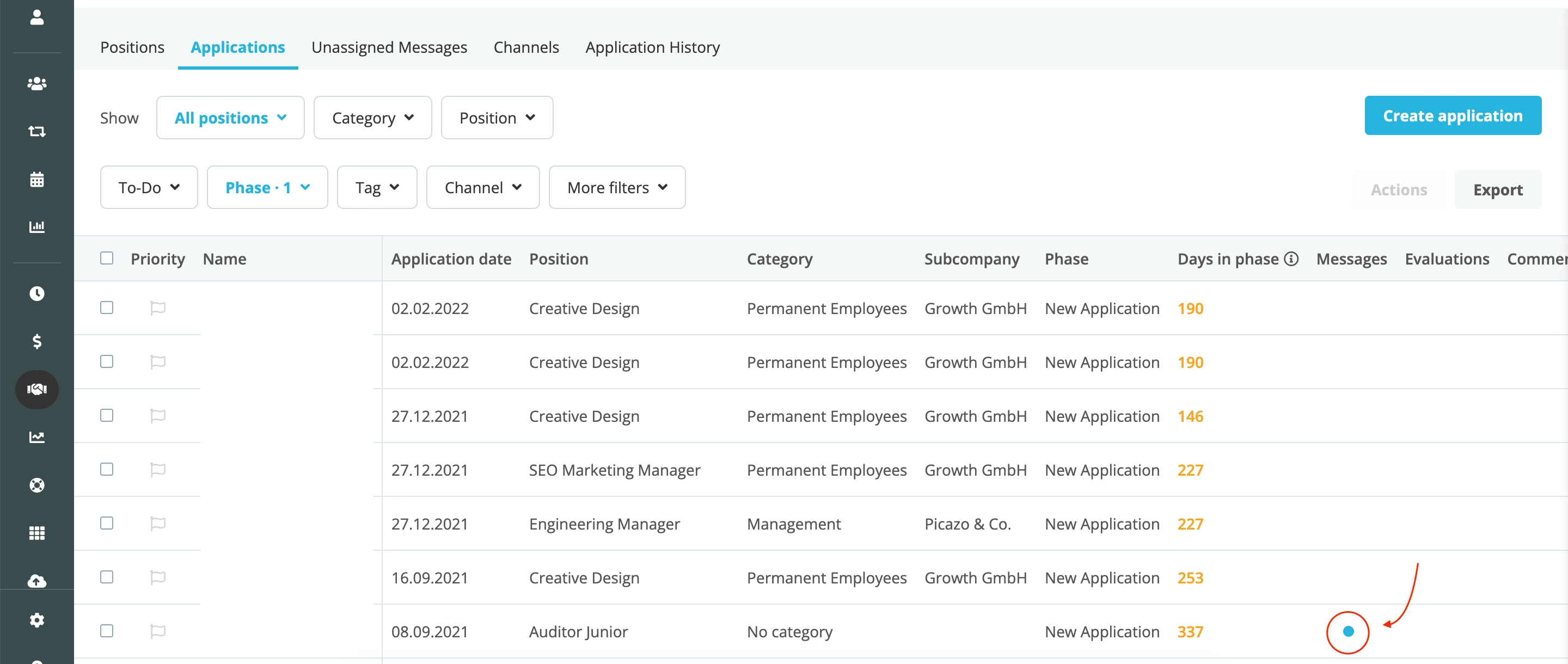Viewport: 1568px width, 664px height.
Task: Select the Applications tab
Action: point(237,47)
